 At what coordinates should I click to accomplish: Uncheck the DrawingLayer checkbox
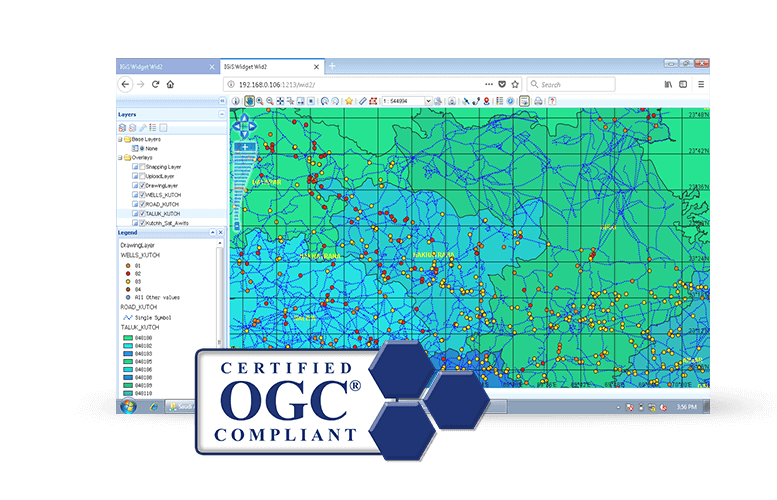(x=143, y=185)
